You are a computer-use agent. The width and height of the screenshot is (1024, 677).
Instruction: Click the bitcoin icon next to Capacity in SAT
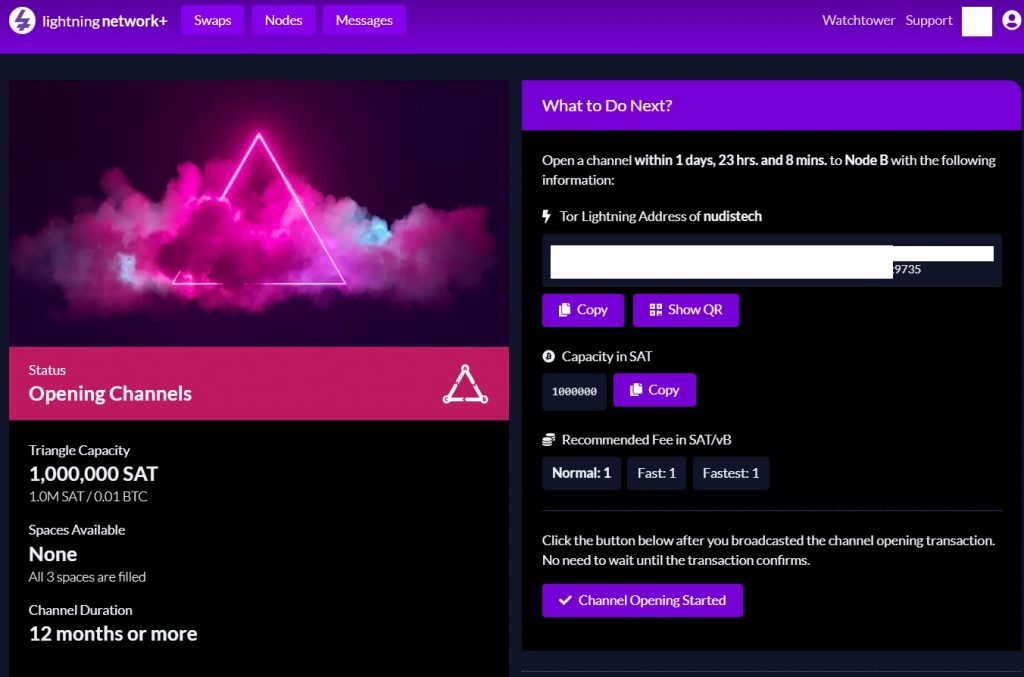(x=548, y=356)
